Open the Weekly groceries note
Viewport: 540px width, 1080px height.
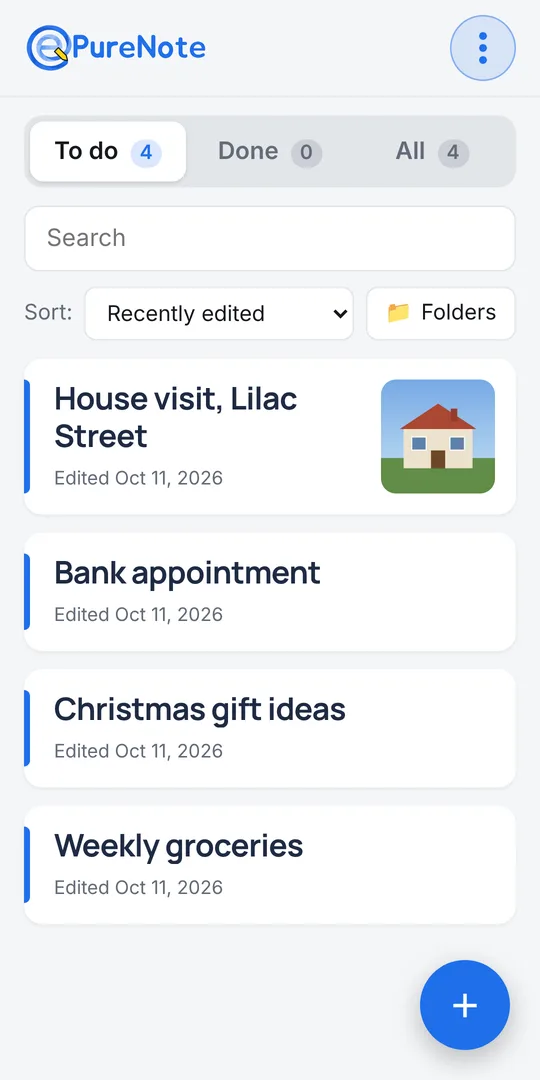(x=270, y=865)
